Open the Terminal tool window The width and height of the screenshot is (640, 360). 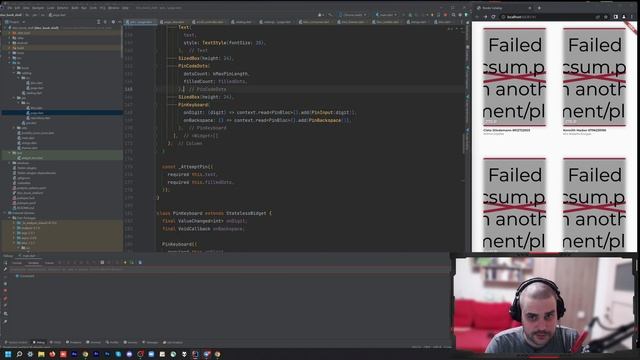pyautogui.click(x=94, y=342)
